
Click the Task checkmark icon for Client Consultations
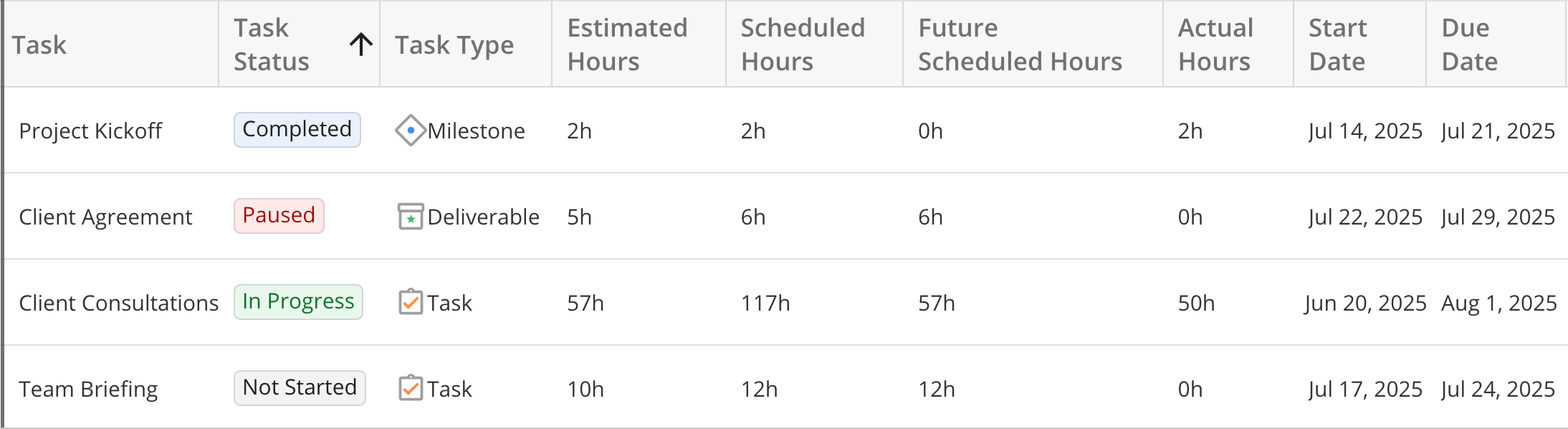[410, 303]
